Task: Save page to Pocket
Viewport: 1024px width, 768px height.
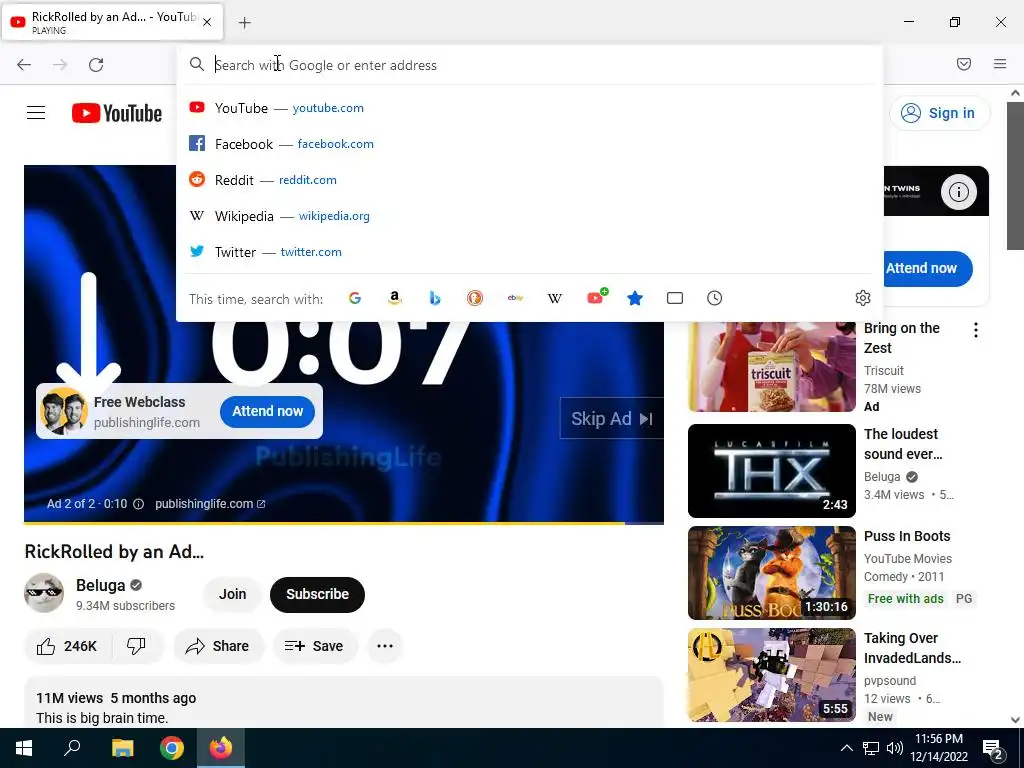Action: click(x=964, y=64)
